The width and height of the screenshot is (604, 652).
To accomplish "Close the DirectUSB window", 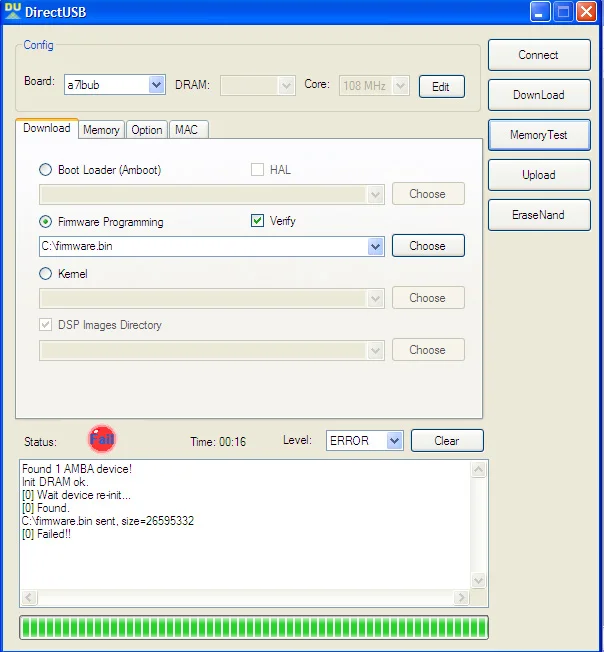I will click(587, 12).
